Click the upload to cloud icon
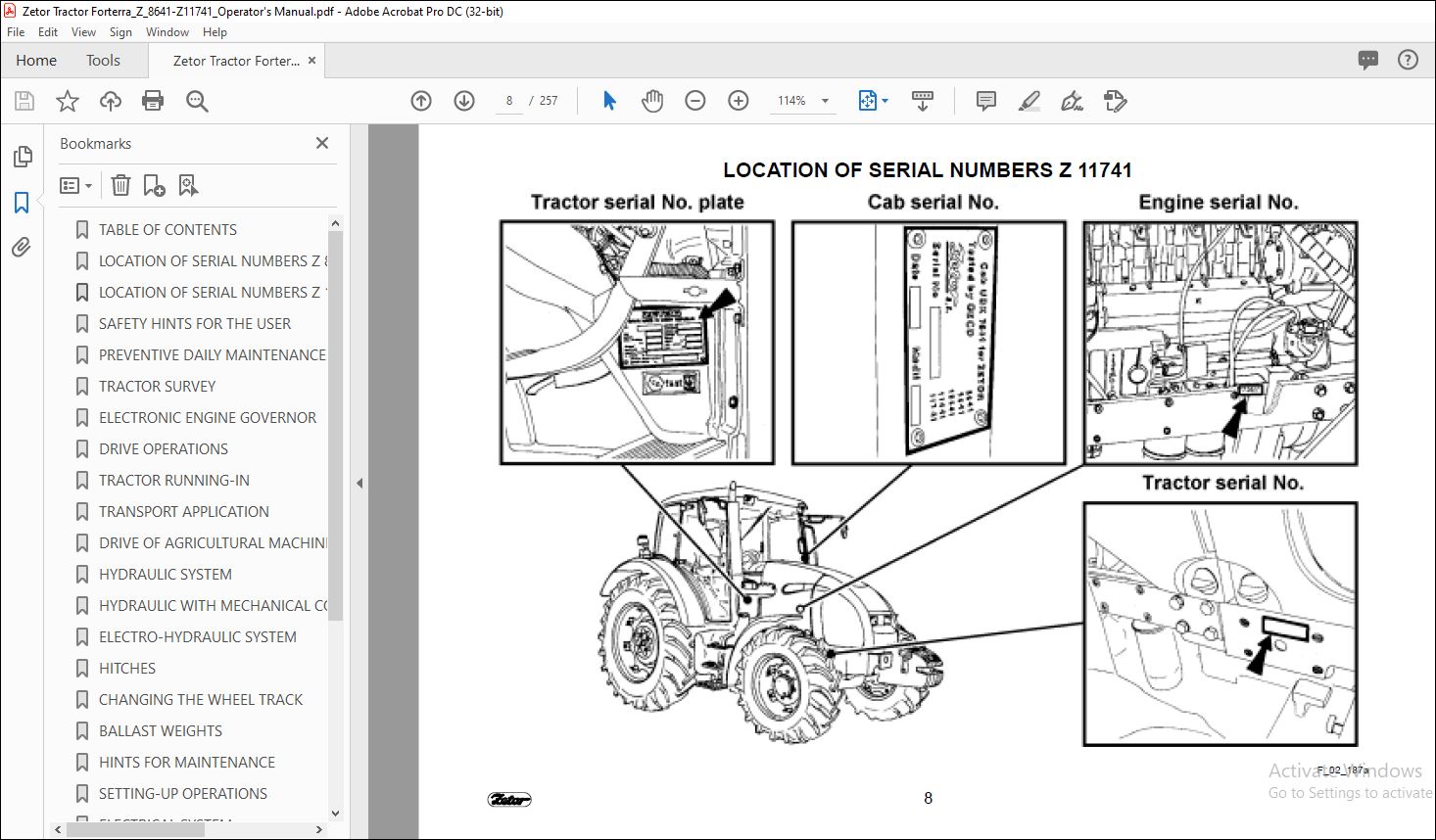The height and width of the screenshot is (840, 1436). coord(111,101)
